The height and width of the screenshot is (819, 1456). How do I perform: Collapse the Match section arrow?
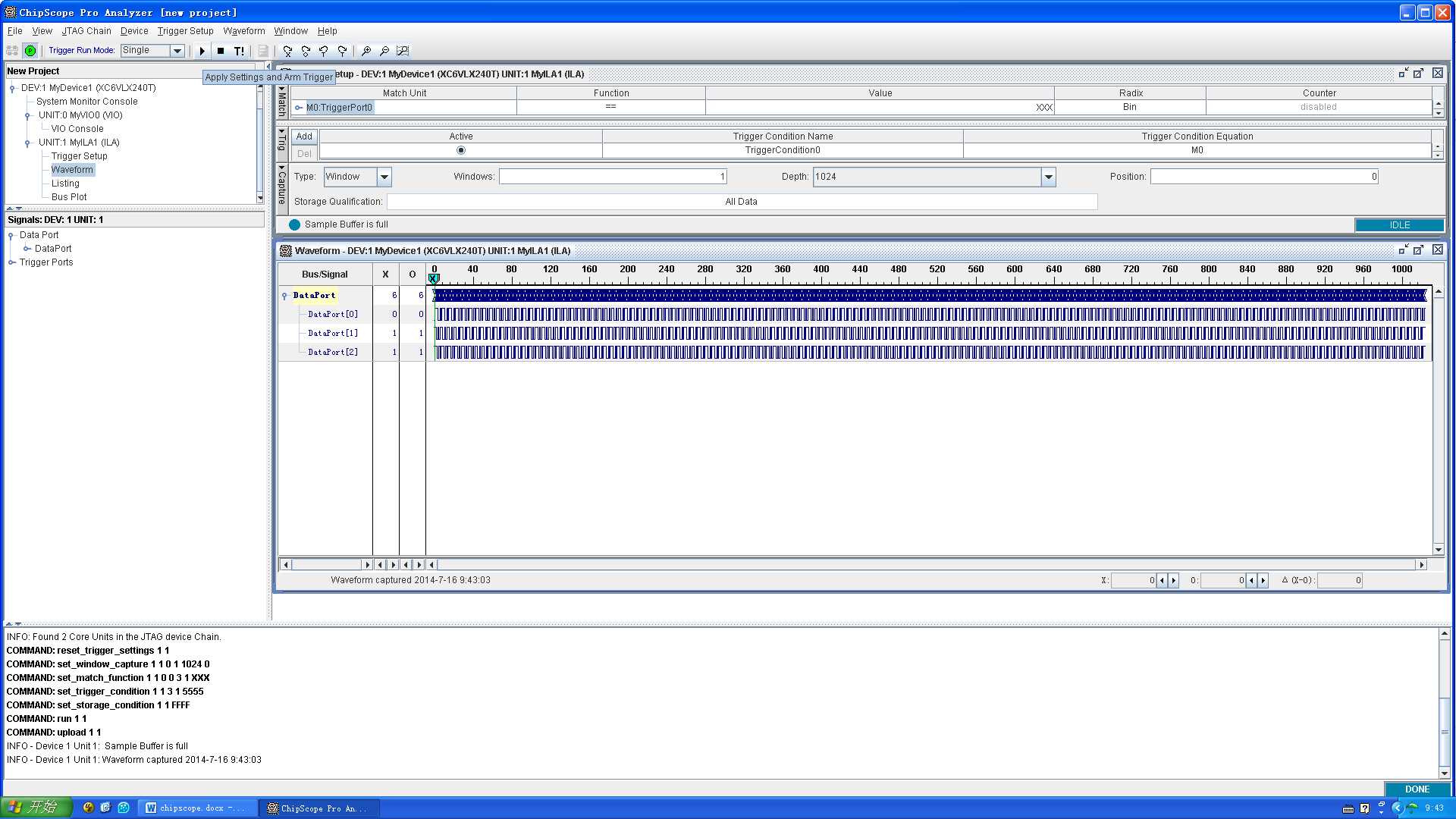[x=282, y=87]
